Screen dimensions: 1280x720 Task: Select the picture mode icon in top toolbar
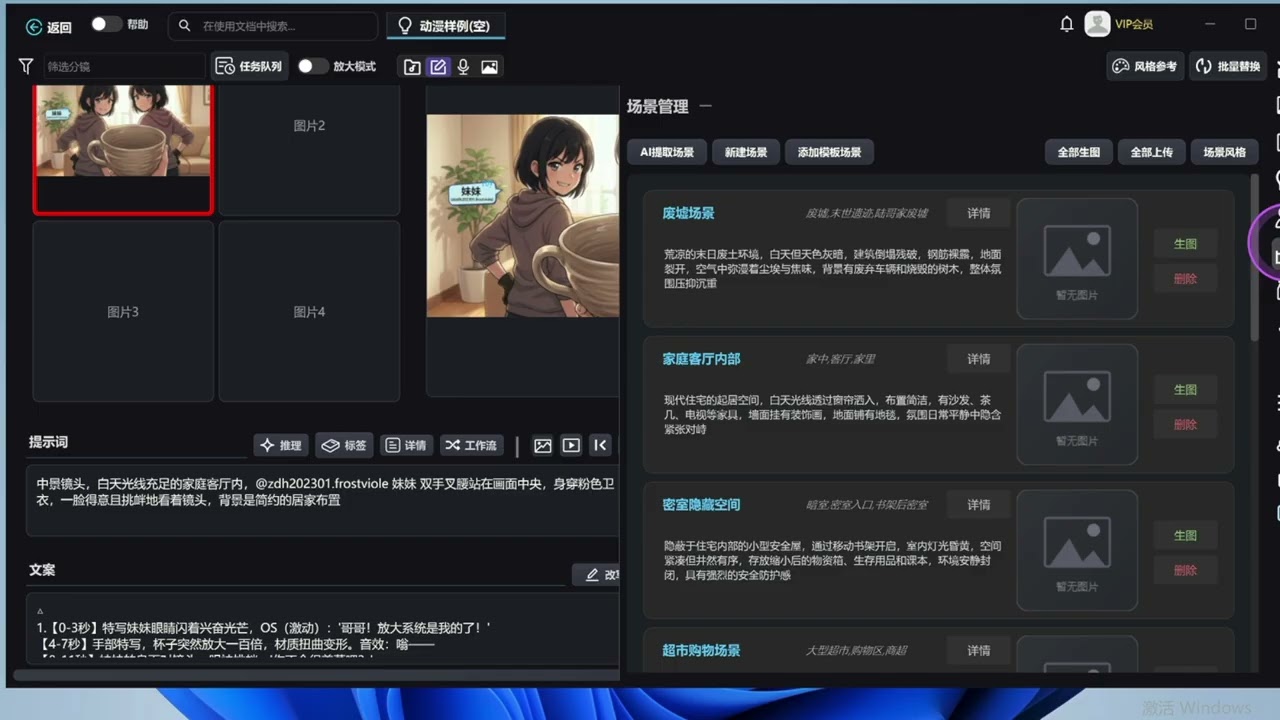[x=489, y=67]
